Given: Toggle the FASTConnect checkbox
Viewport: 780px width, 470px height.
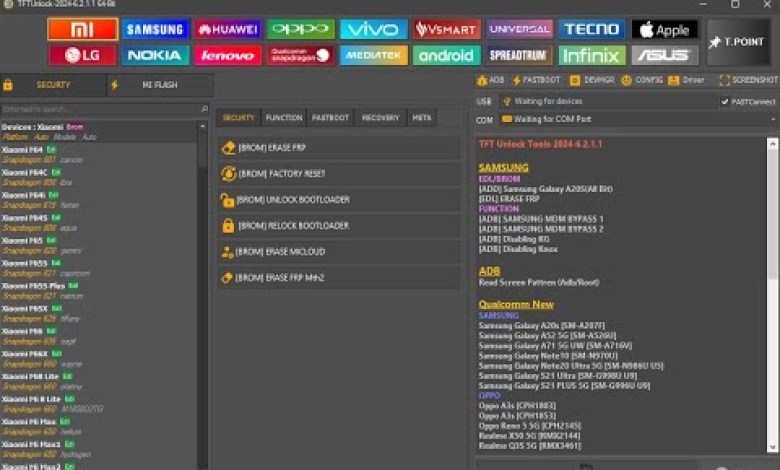Looking at the screenshot, I should (725, 101).
